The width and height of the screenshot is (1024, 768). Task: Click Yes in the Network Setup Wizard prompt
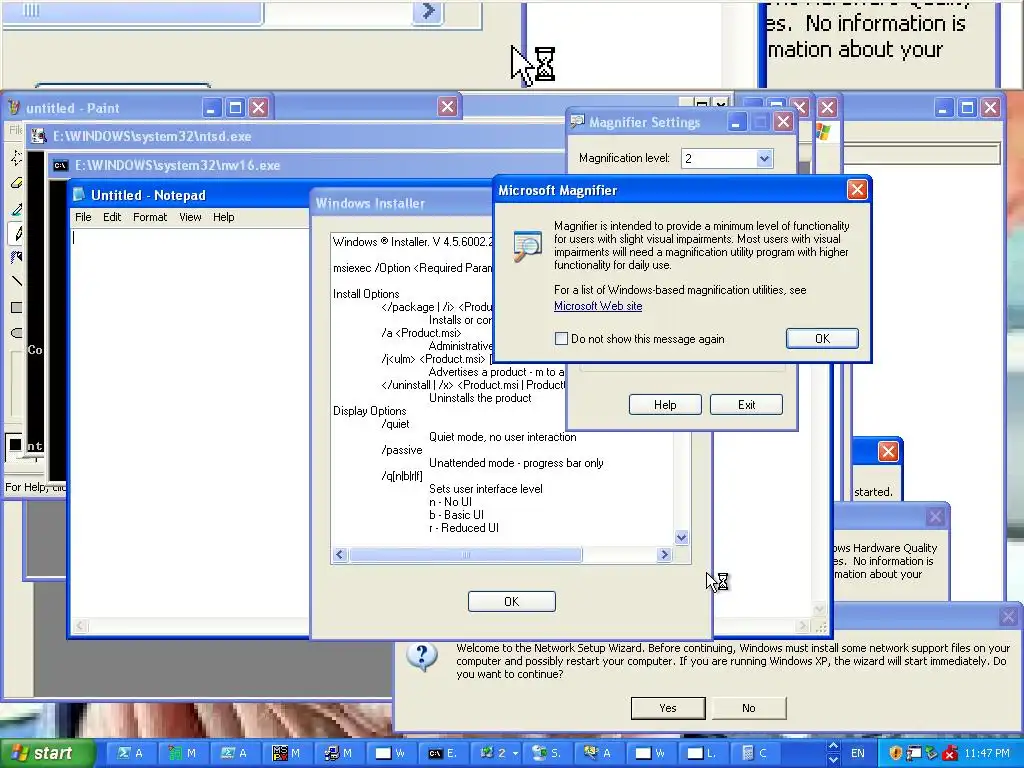coord(667,708)
